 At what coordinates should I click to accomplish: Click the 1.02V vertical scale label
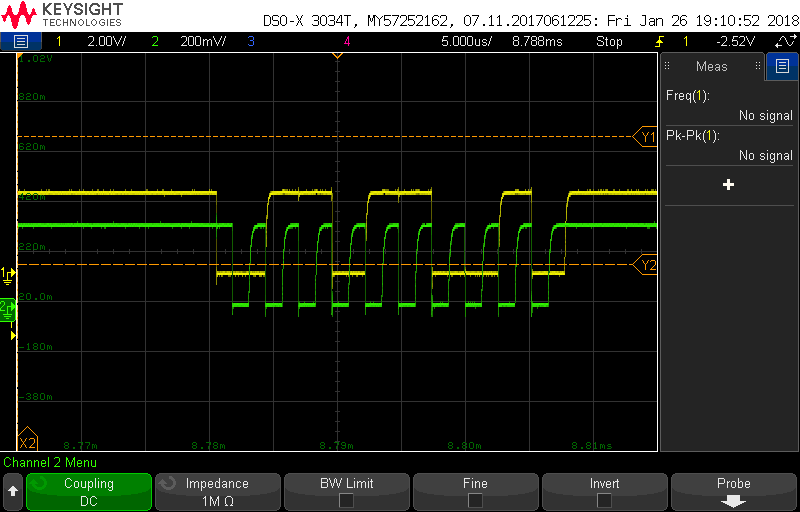pos(36,59)
